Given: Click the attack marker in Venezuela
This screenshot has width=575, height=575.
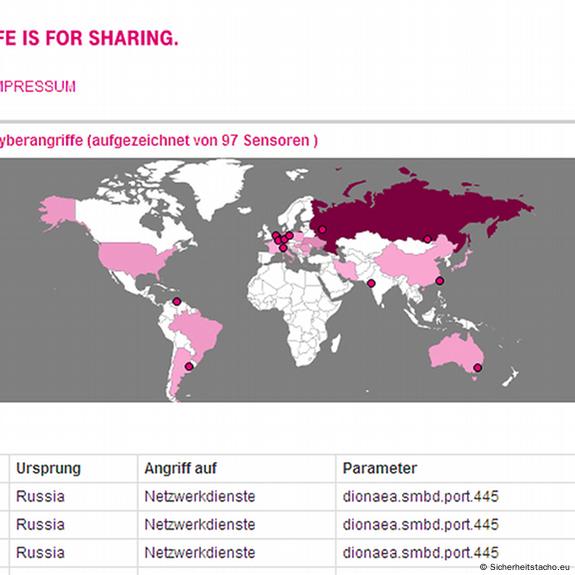Looking at the screenshot, I should pos(177,301).
